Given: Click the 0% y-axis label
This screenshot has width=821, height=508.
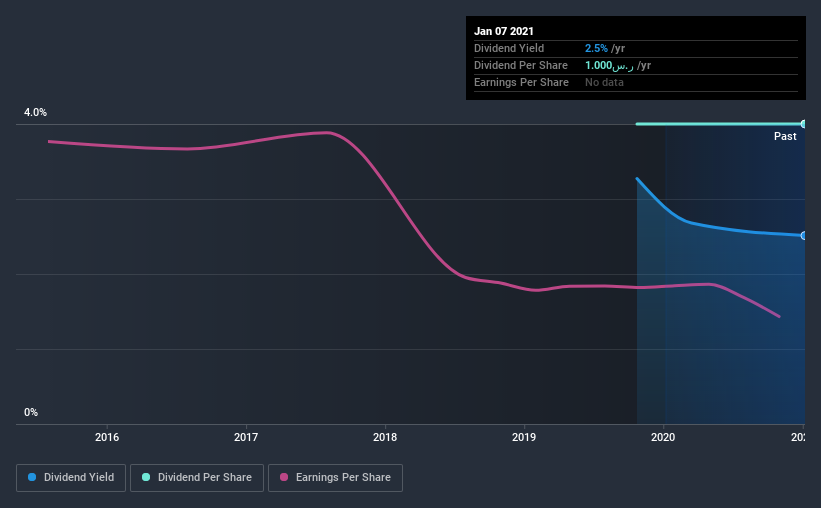Looking at the screenshot, I should coord(31,412).
